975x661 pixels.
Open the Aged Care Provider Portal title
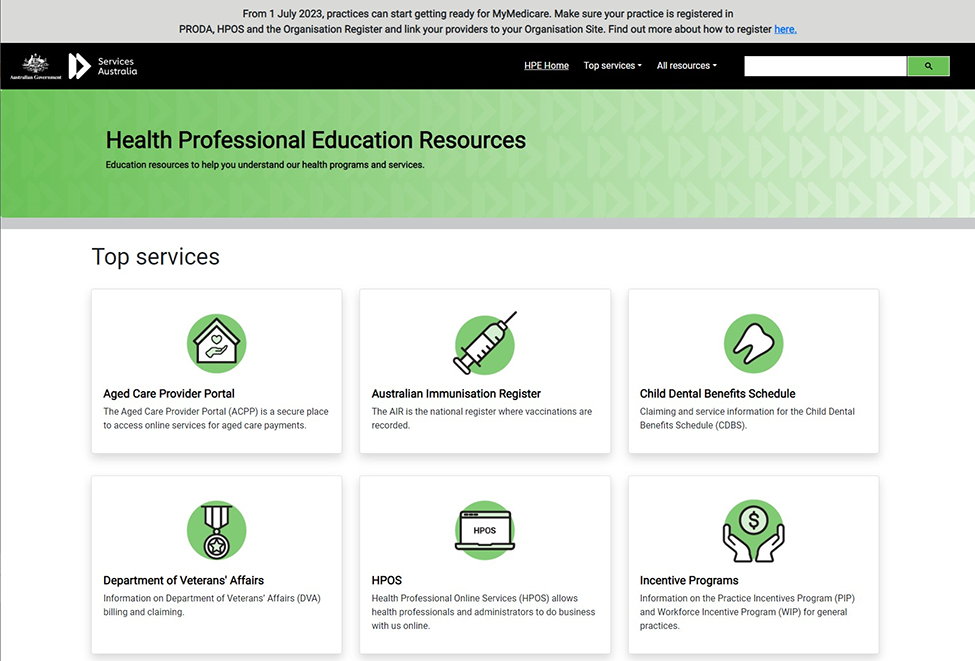(169, 394)
